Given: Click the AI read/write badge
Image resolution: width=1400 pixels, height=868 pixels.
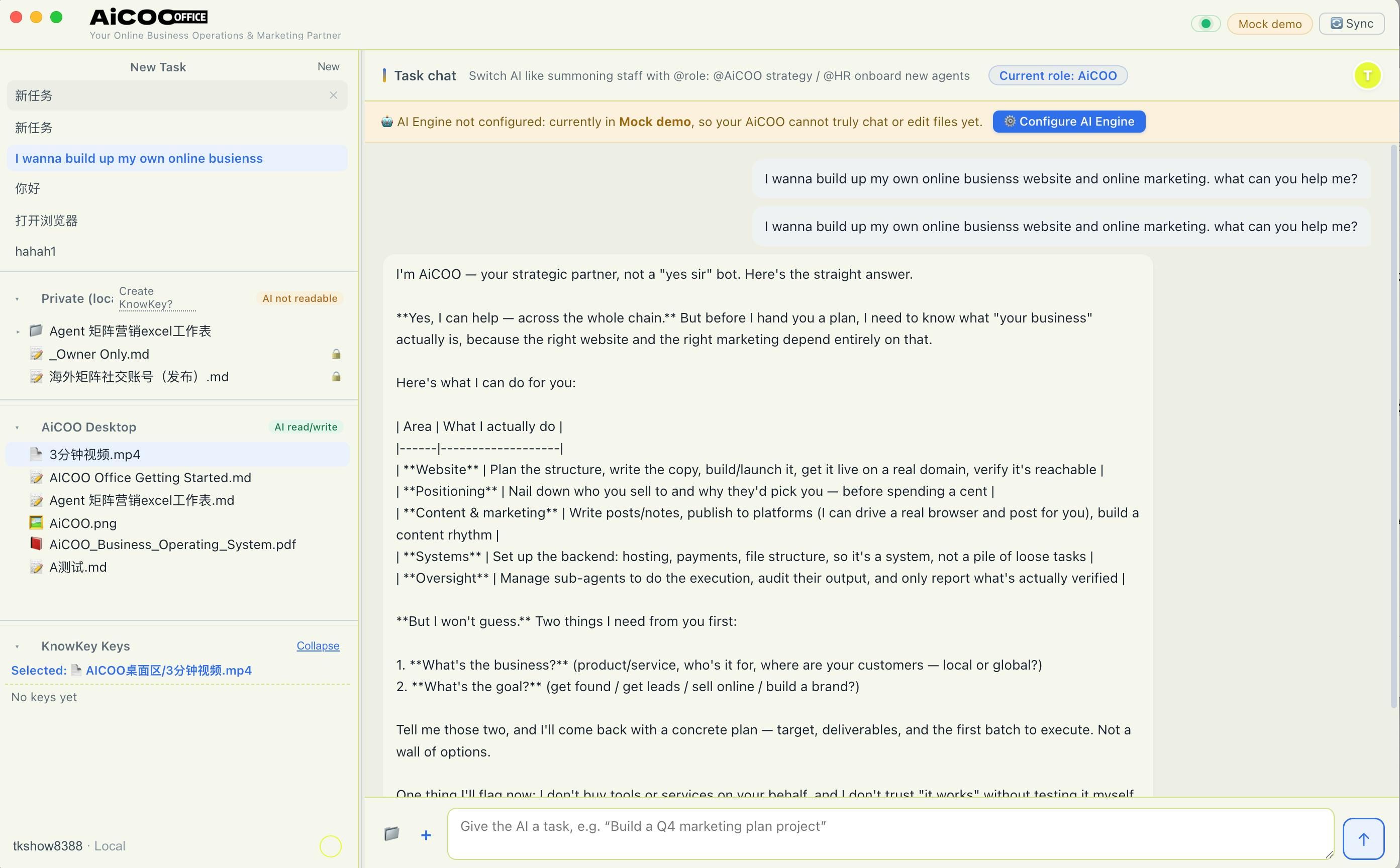Looking at the screenshot, I should 306,426.
